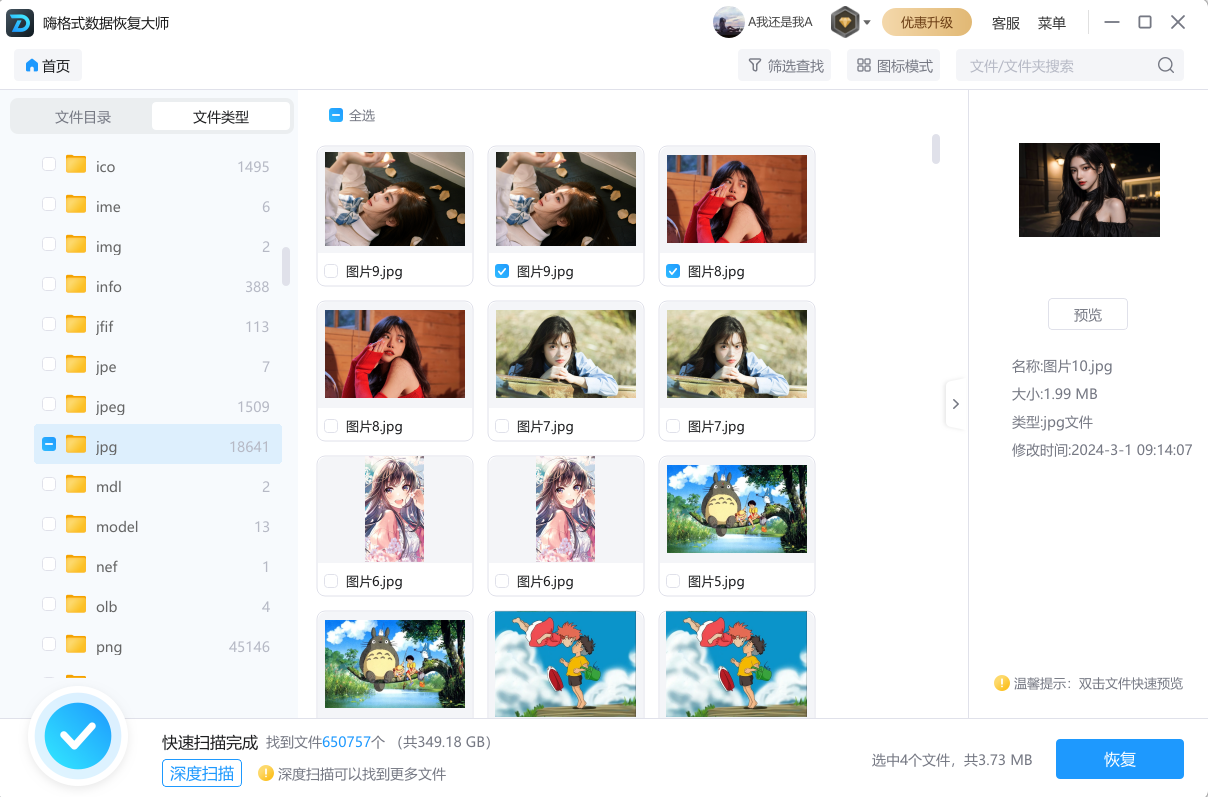Open dropdown arrow beside the VIP badge
1208x797 pixels.
click(x=867, y=22)
